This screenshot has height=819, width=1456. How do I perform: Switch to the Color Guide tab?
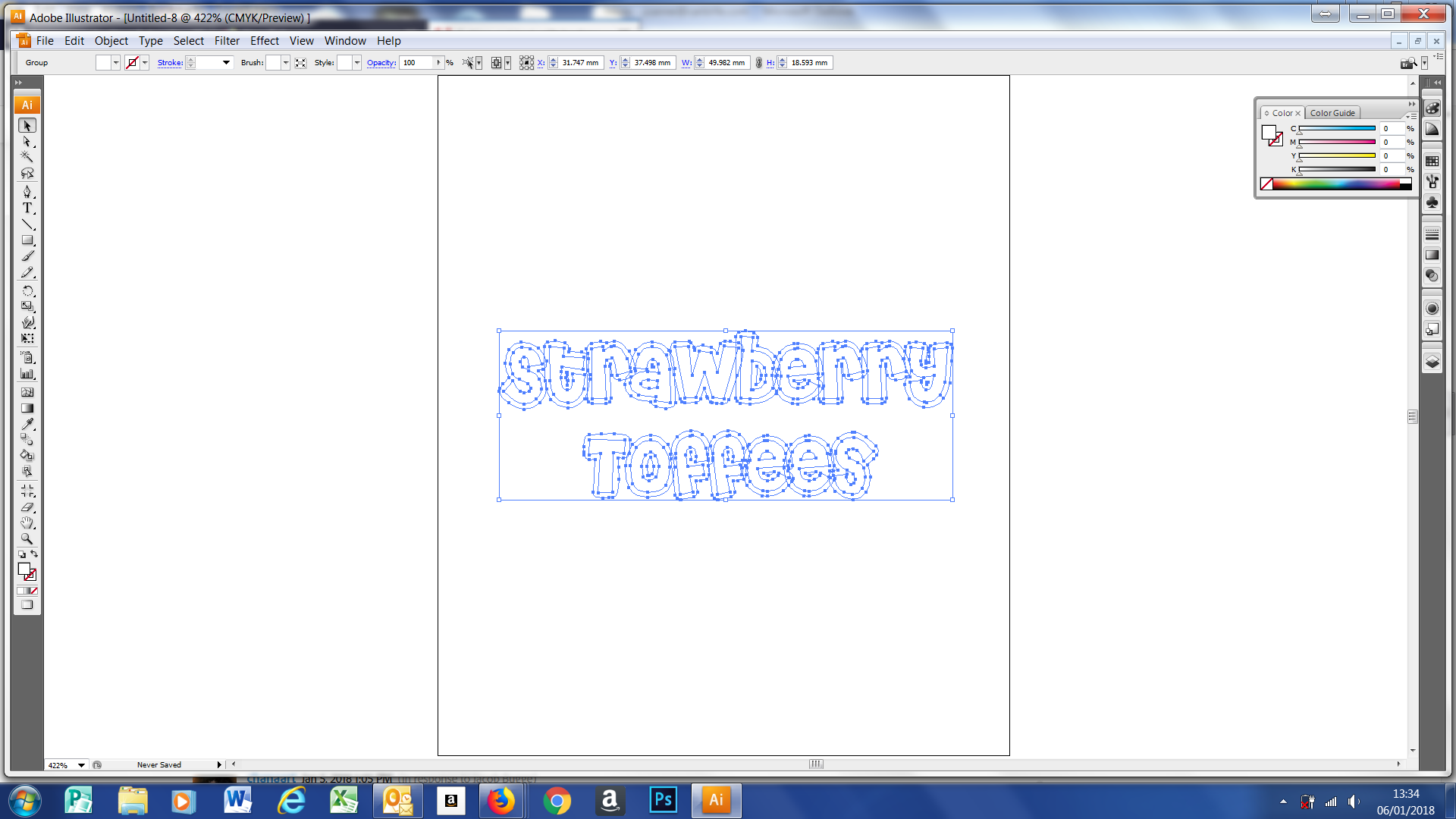tap(1332, 113)
